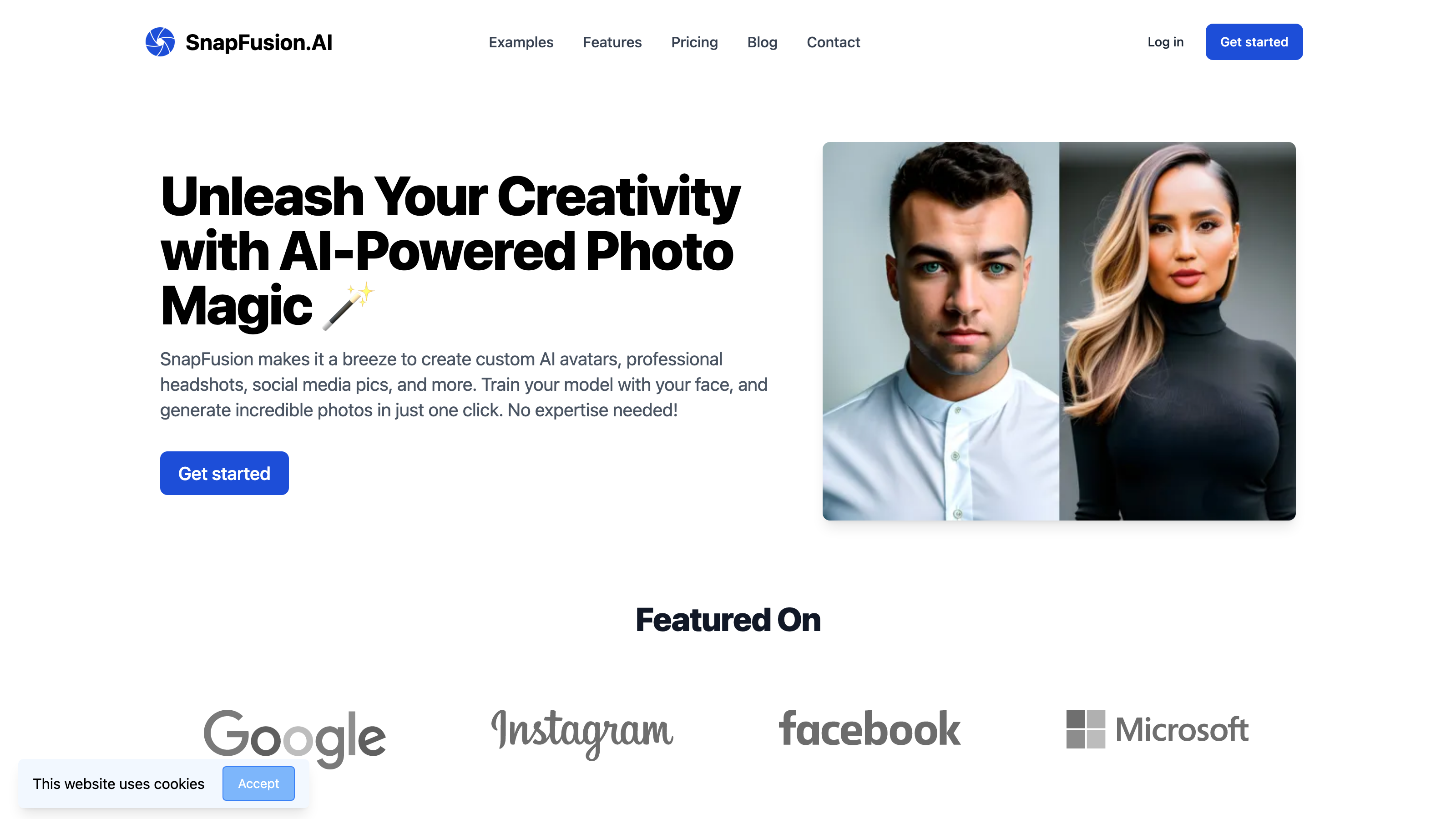Click the Examples navigation menu item
Screen dimensions: 1456x819
click(x=521, y=42)
